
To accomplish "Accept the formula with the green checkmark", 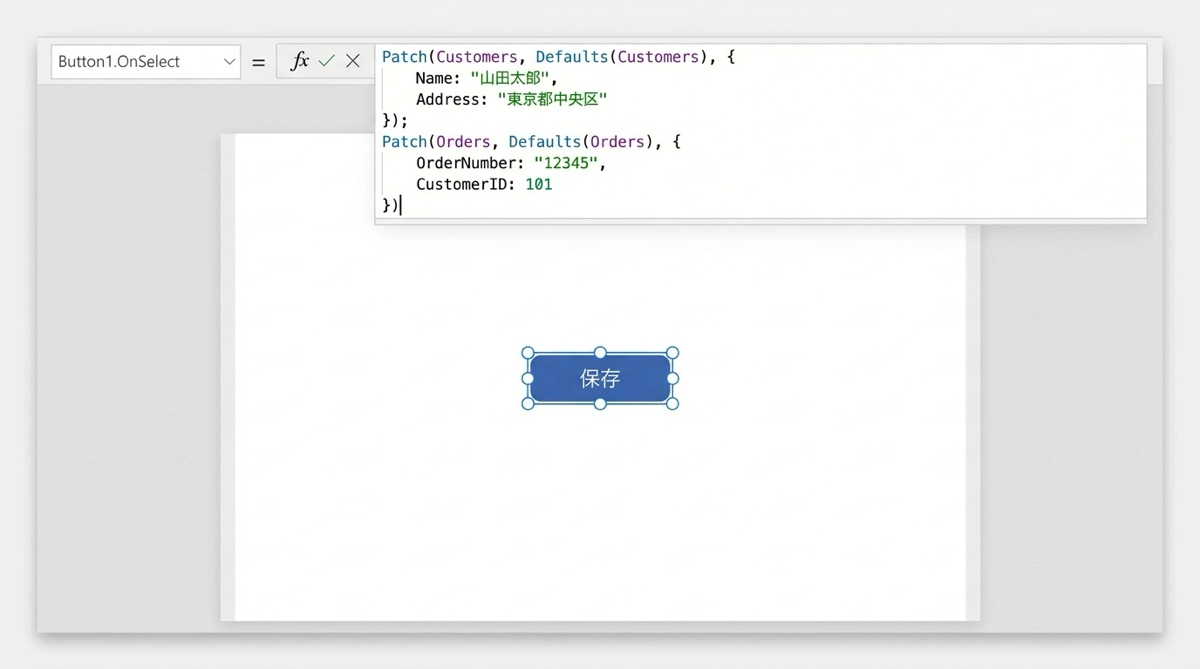I will coord(326,61).
